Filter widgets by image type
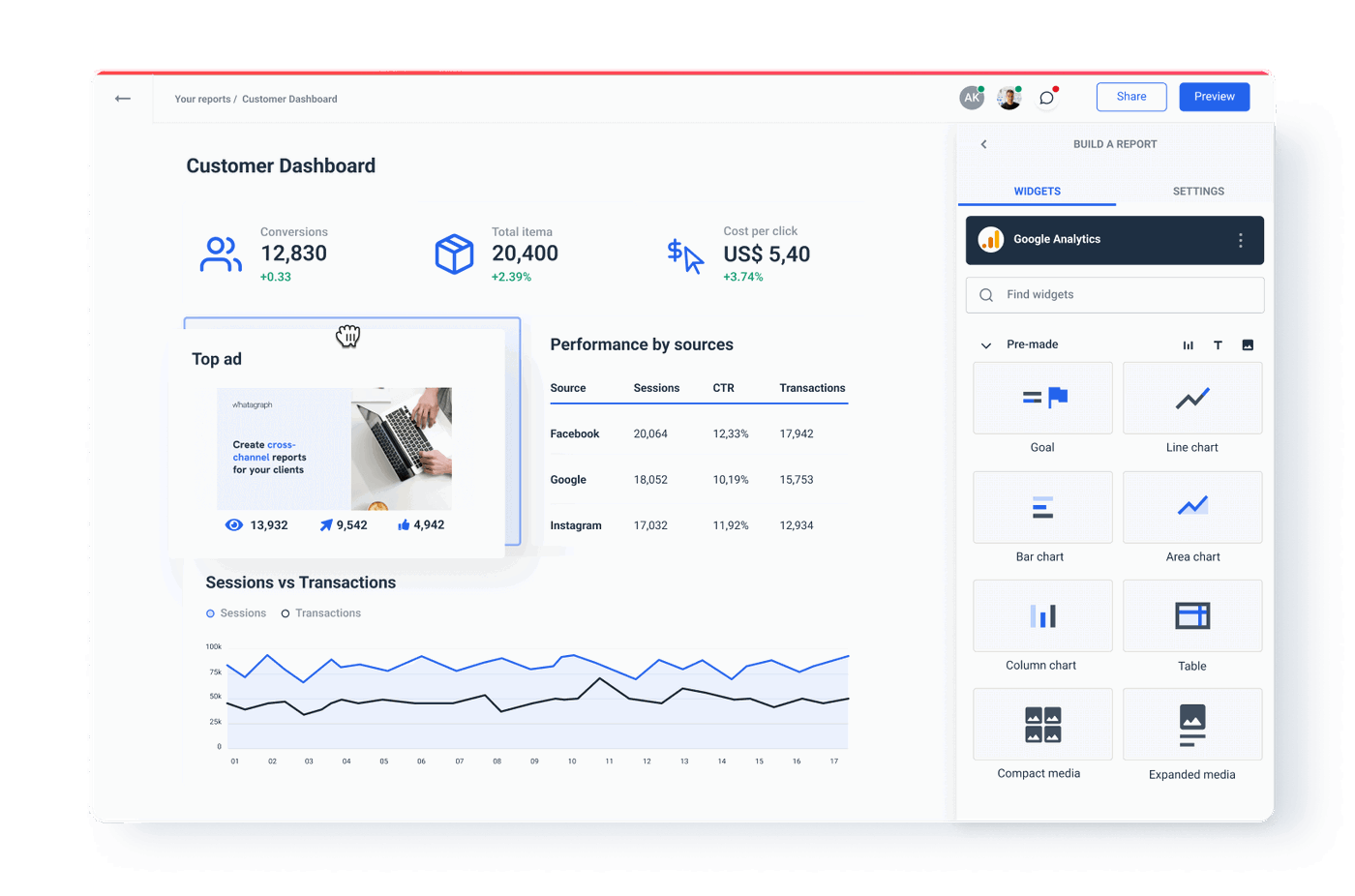The height and width of the screenshot is (896, 1355). click(x=1247, y=344)
